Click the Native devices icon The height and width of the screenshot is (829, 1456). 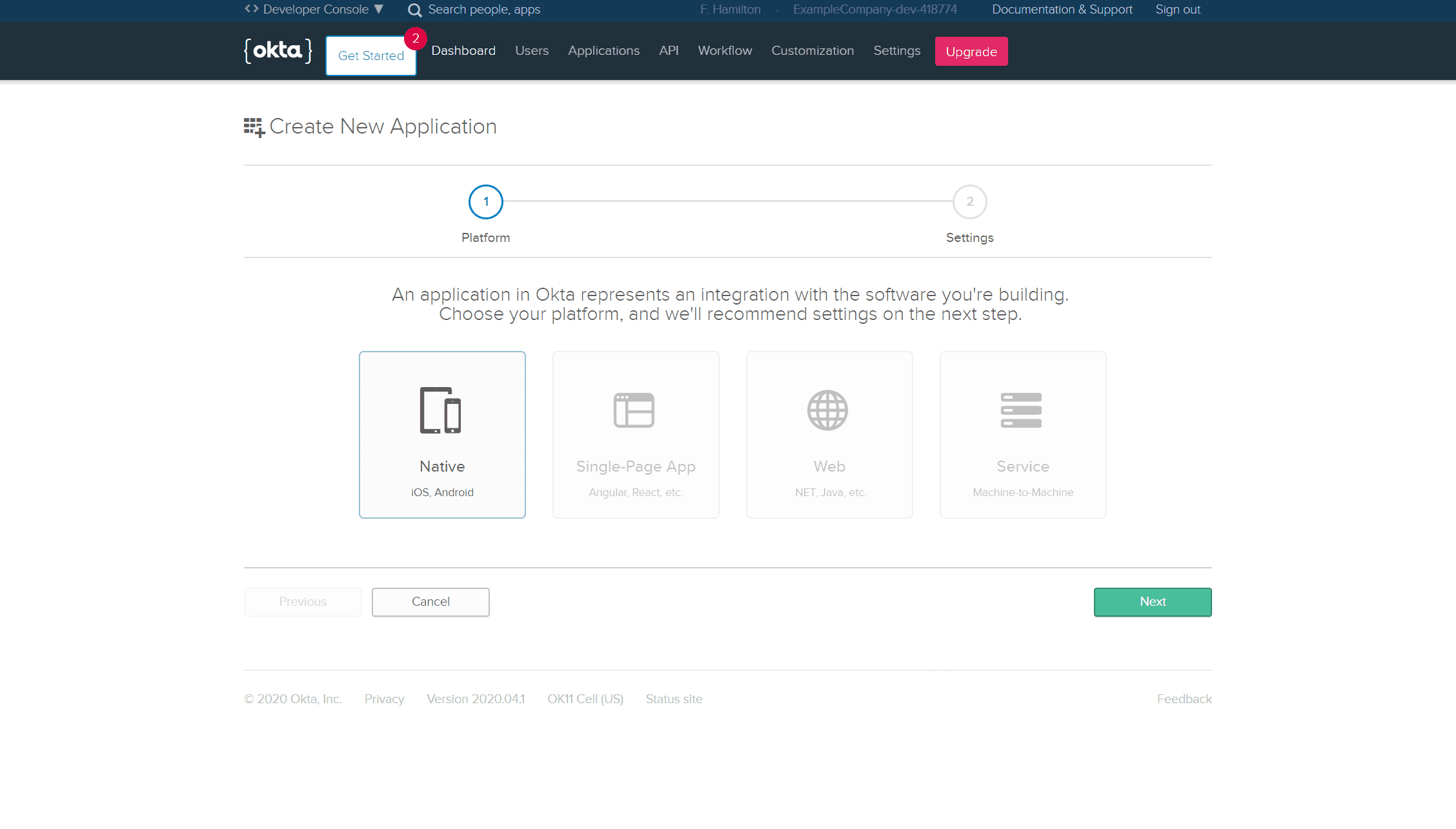pyautogui.click(x=441, y=410)
